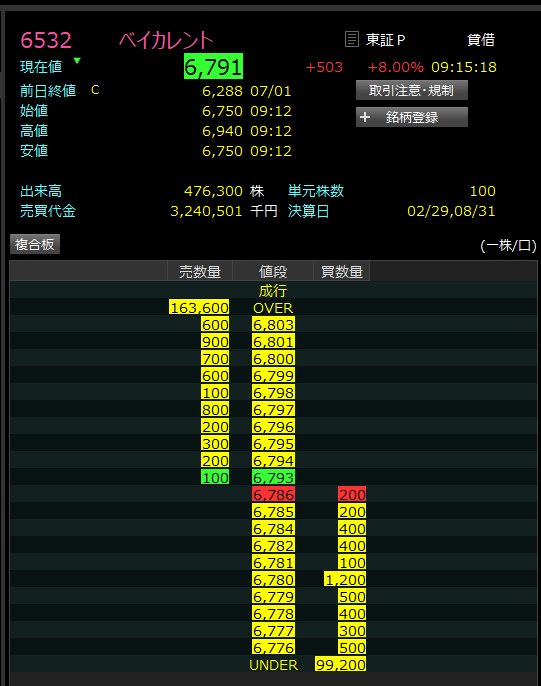Viewport: 541px width, 686px height.
Task: Switch to the 複合板 board tab
Action: coord(35,244)
